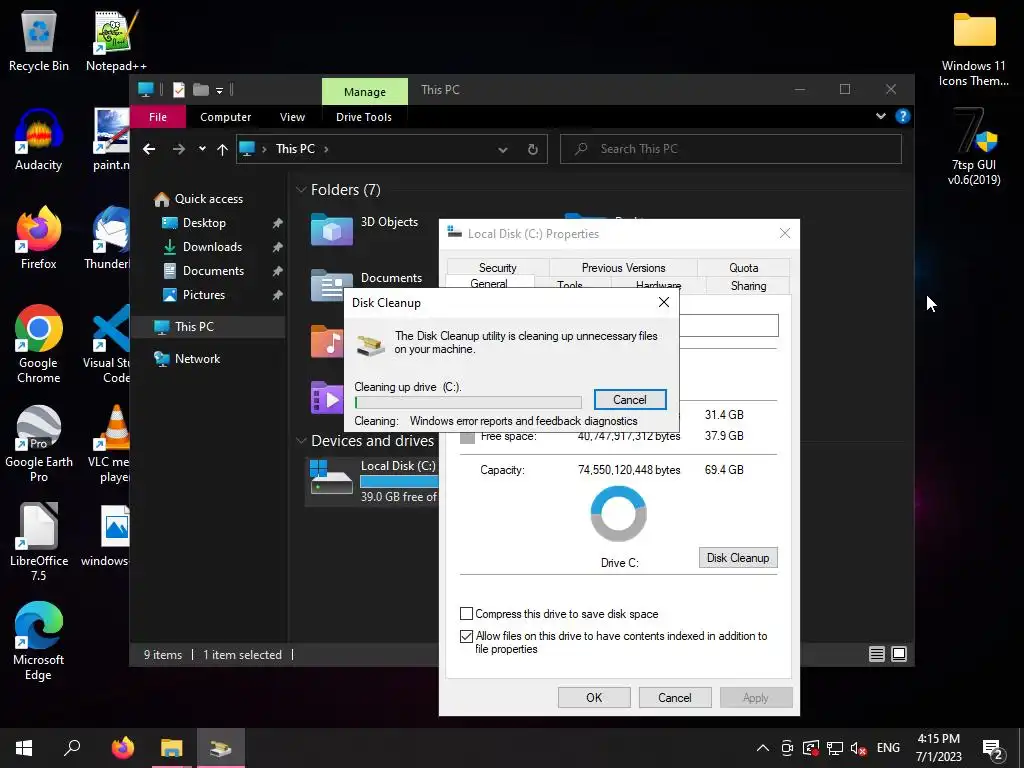Viewport: 1024px width, 768px height.
Task: Open the 3D Objects folder
Action: coord(364,229)
